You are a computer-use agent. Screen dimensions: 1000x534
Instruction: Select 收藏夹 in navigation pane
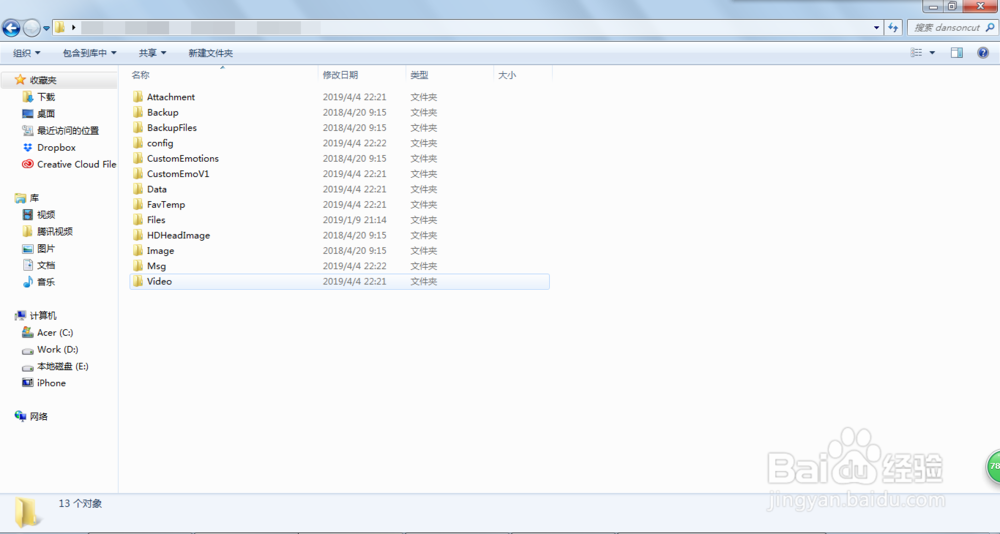tap(43, 80)
